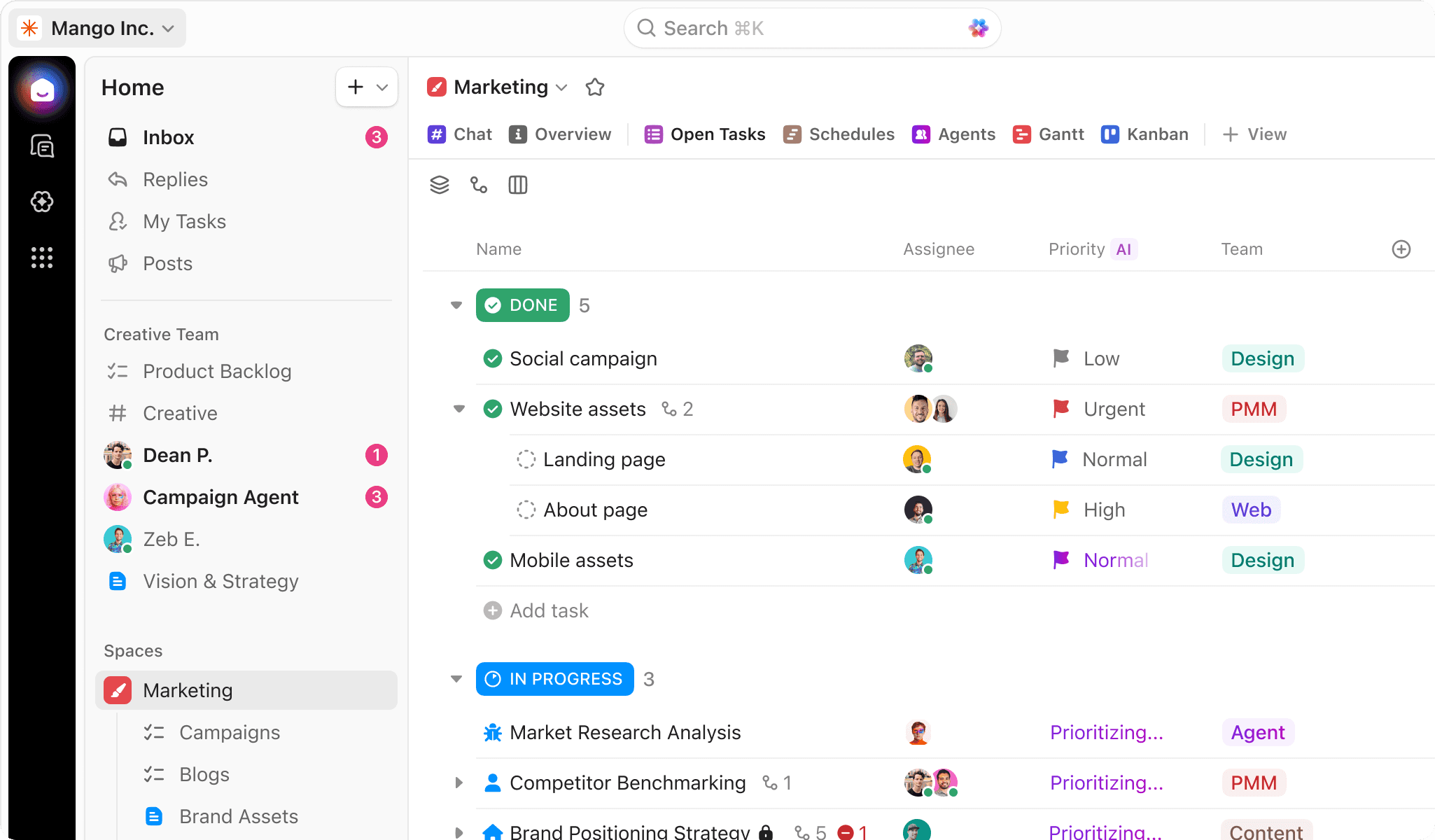Switch to the columns board view icon
Viewport: 1435px width, 840px height.
pos(518,185)
